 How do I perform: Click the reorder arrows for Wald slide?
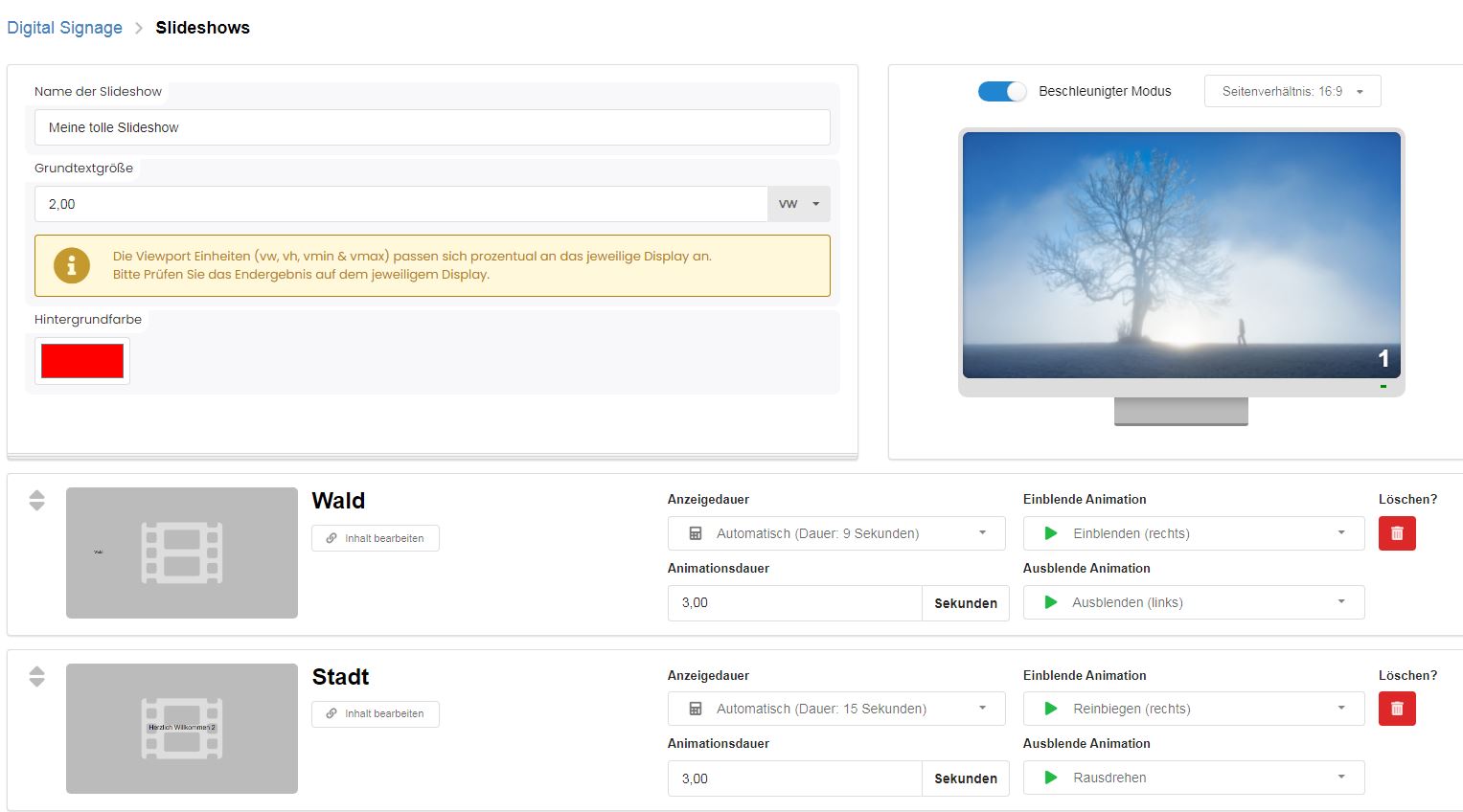[36, 500]
